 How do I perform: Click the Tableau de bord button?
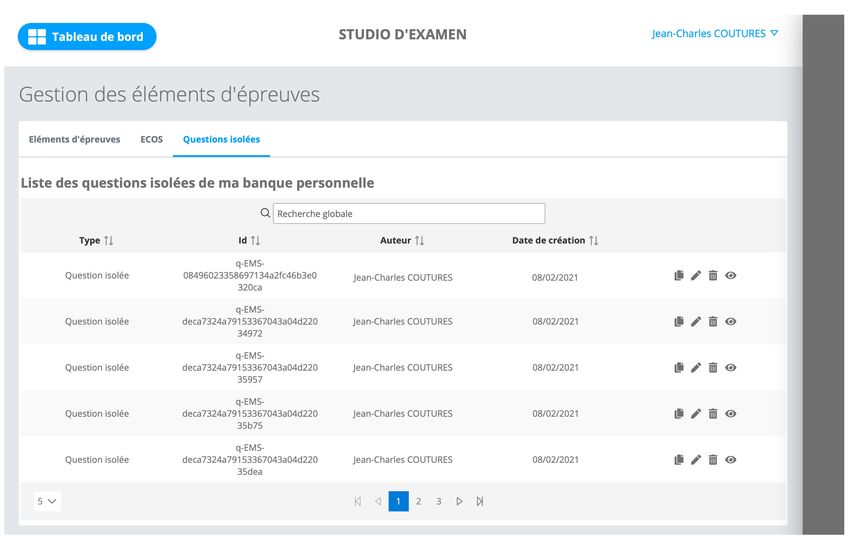point(87,37)
